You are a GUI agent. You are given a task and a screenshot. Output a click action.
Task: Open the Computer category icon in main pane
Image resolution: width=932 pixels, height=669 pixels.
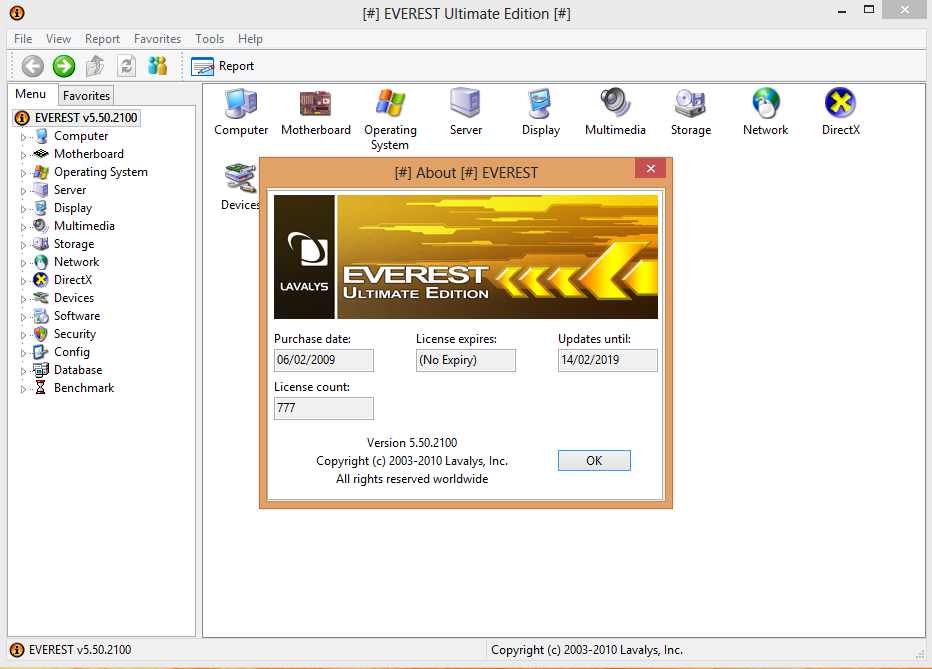click(x=241, y=103)
